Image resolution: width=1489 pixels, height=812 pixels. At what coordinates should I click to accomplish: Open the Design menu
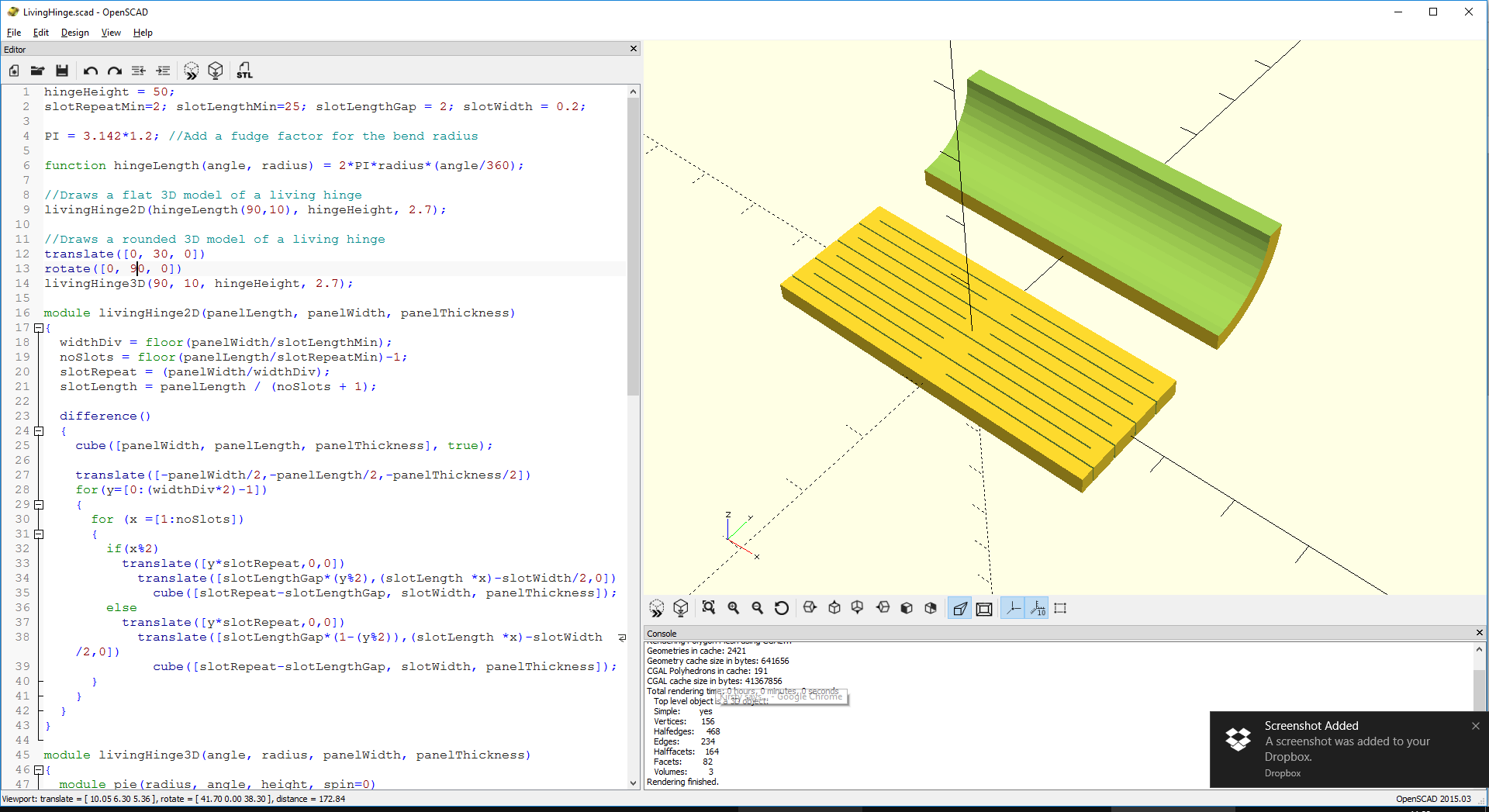[x=74, y=33]
